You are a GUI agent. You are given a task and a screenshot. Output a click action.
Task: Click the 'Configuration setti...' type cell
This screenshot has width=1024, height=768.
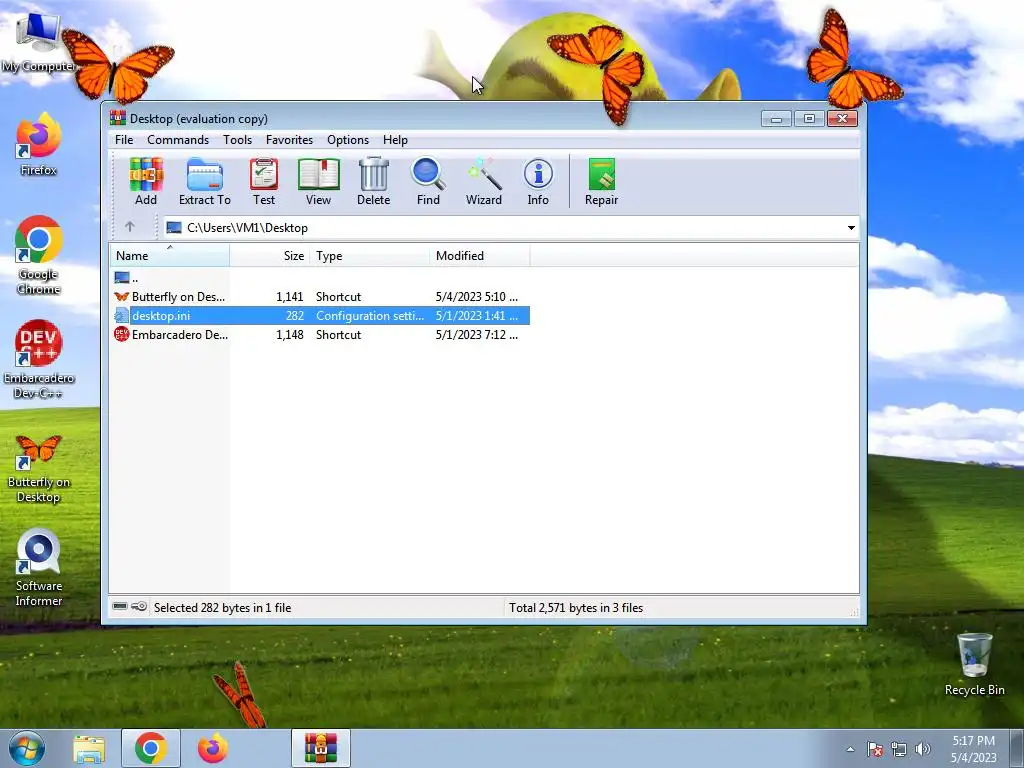(x=370, y=315)
